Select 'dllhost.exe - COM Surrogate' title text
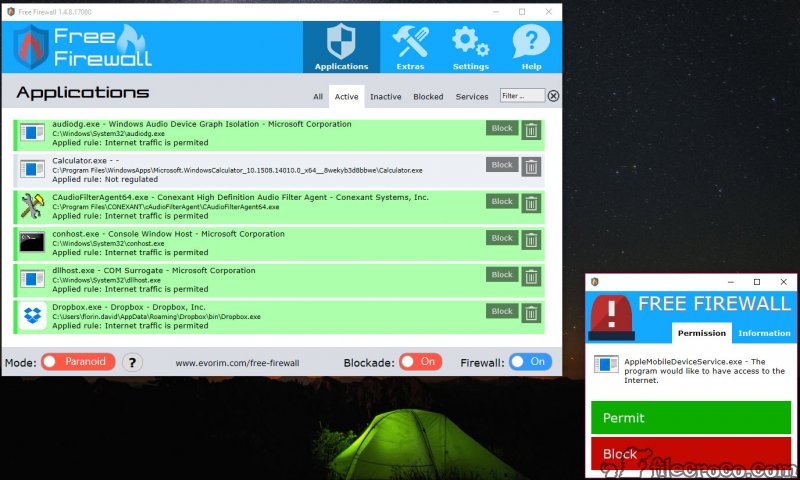 click(x=108, y=270)
